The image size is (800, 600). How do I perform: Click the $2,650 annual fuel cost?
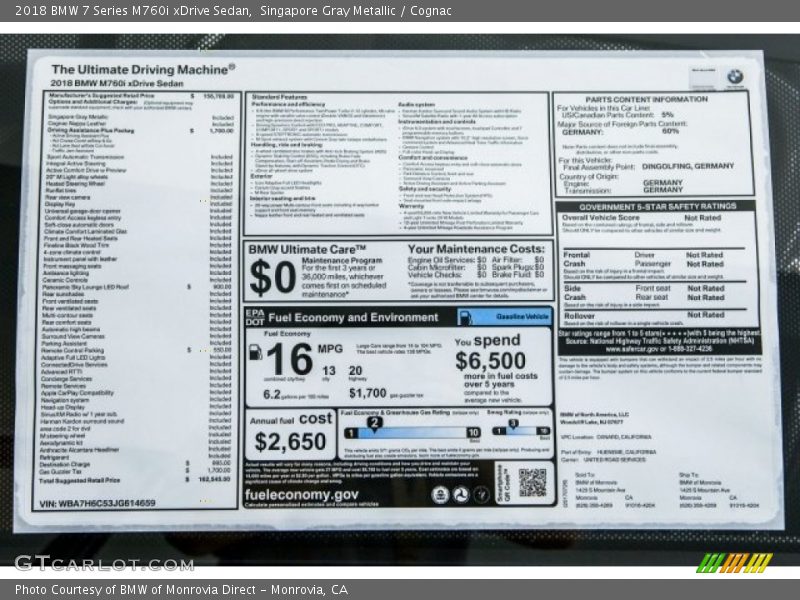click(x=290, y=441)
